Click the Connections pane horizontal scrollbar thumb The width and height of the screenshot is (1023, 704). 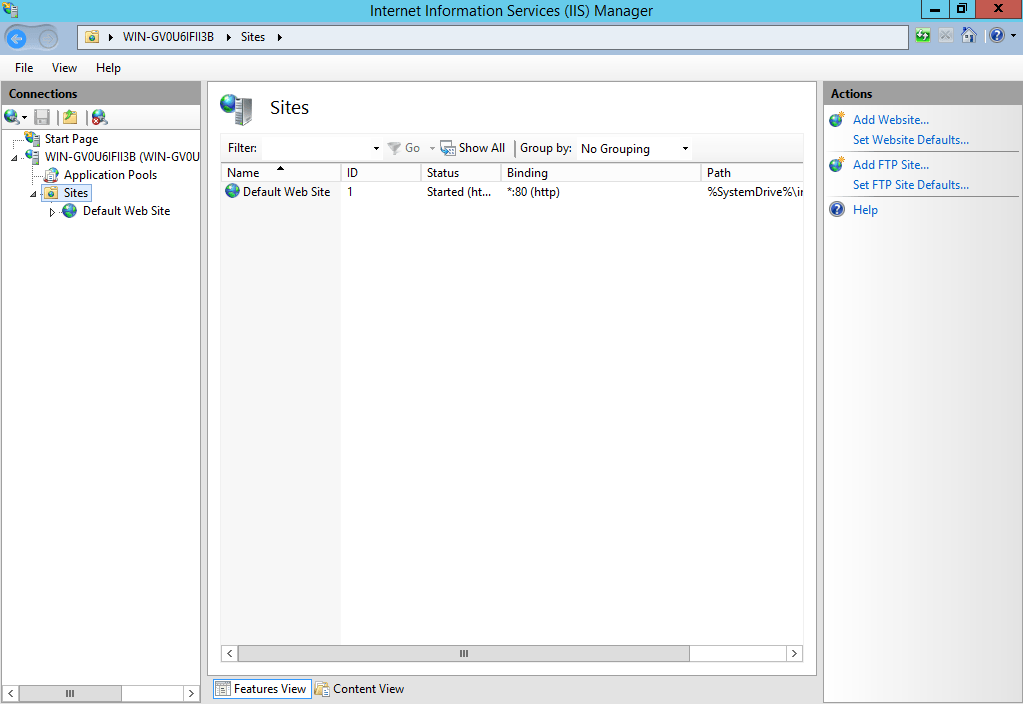pos(70,694)
